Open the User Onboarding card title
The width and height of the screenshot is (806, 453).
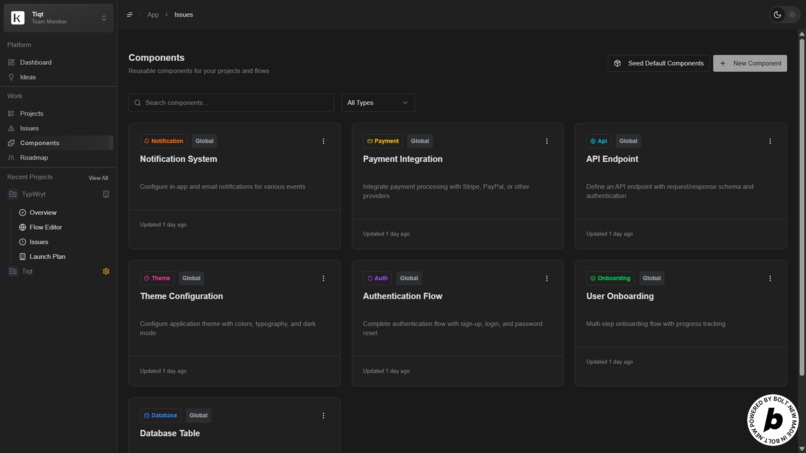(x=620, y=296)
